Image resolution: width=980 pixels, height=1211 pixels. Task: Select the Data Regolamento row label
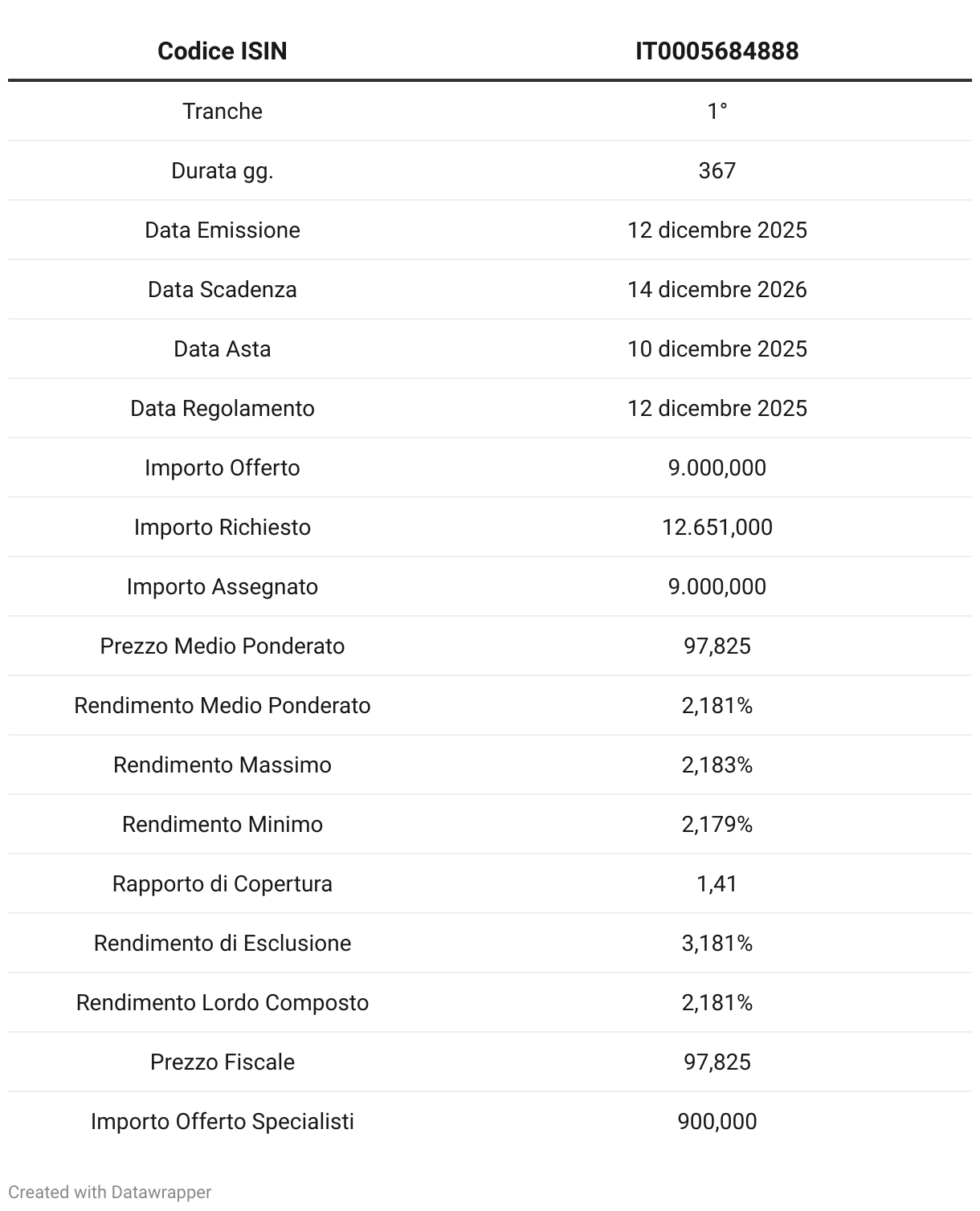(x=222, y=408)
